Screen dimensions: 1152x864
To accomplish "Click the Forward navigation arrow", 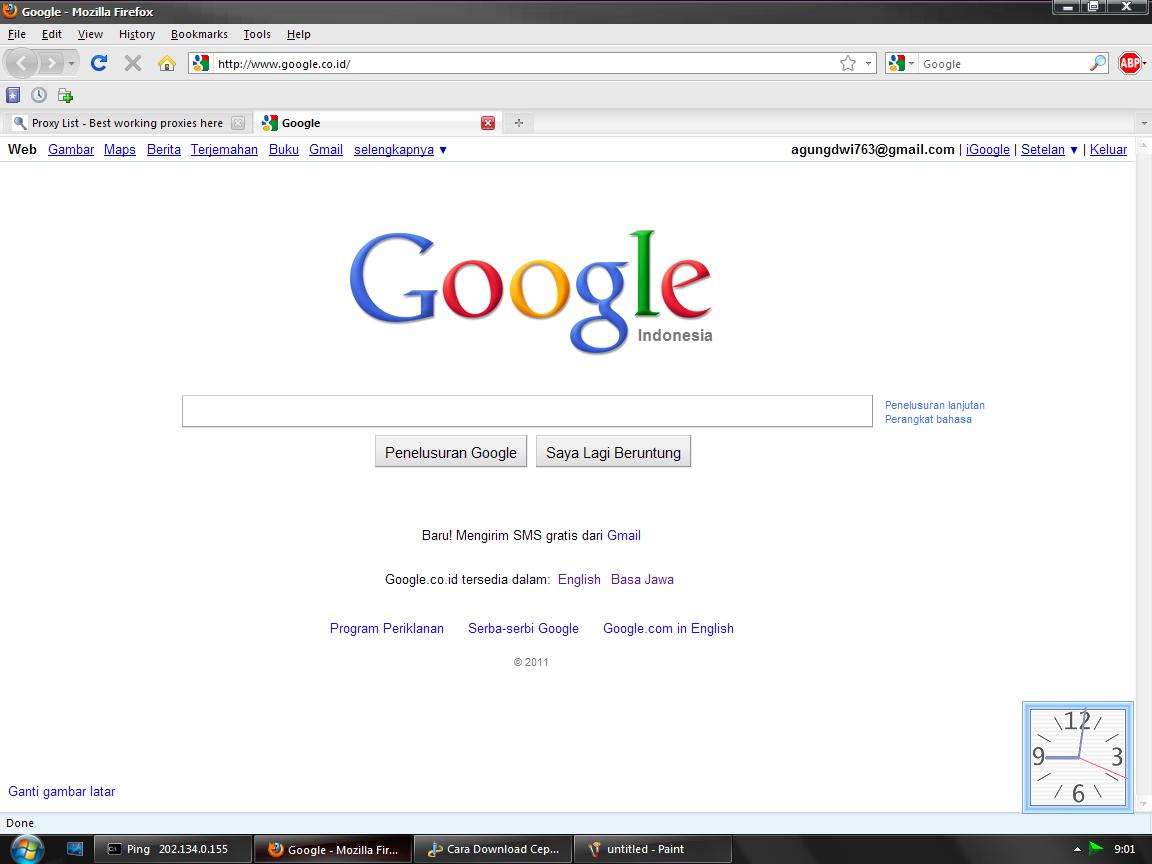I will click(51, 63).
